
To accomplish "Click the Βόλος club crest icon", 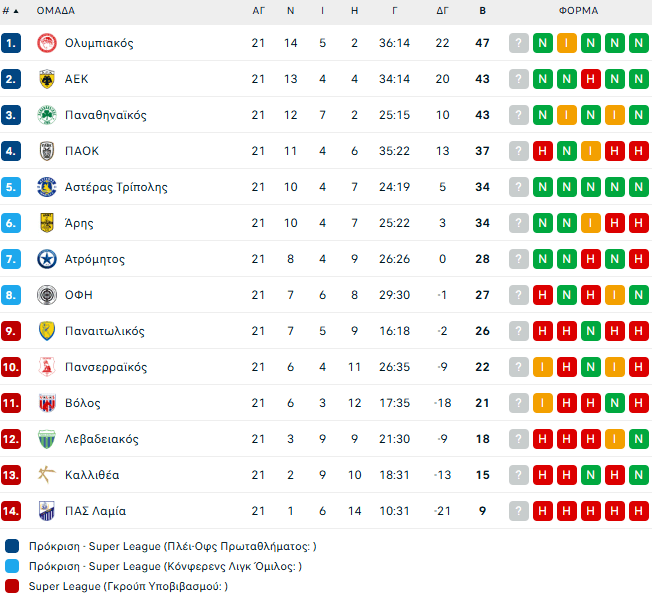I will coord(45,403).
